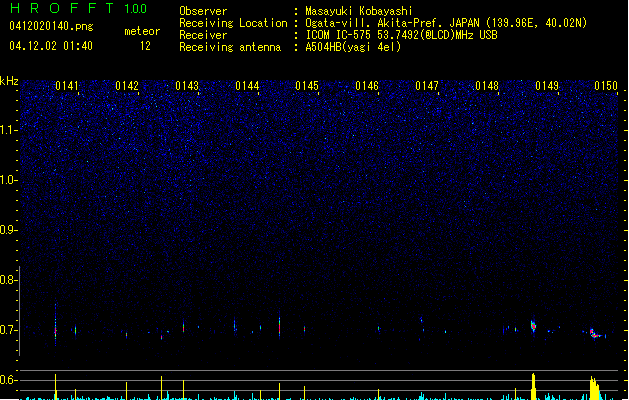Click the 0145 time marker

click(x=307, y=86)
